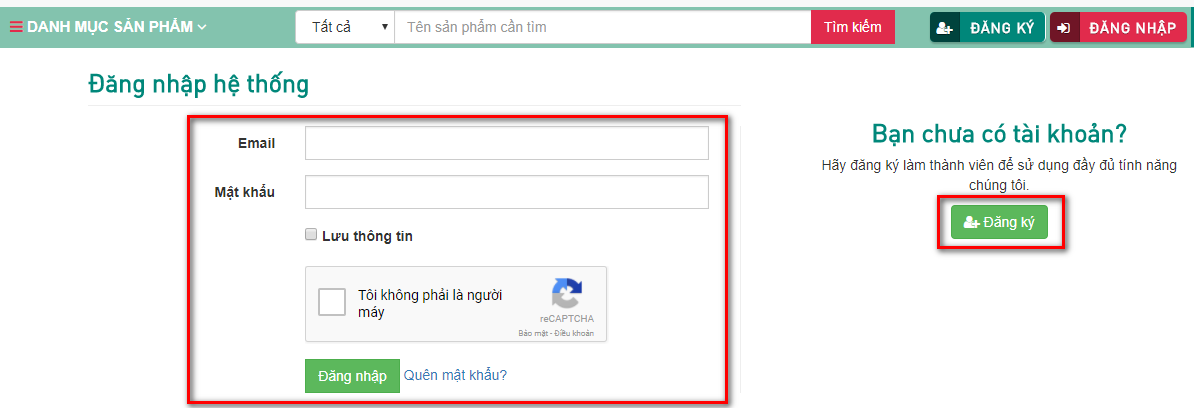
Task: Tick the Lưu thông tin checkbox
Action: [311, 235]
